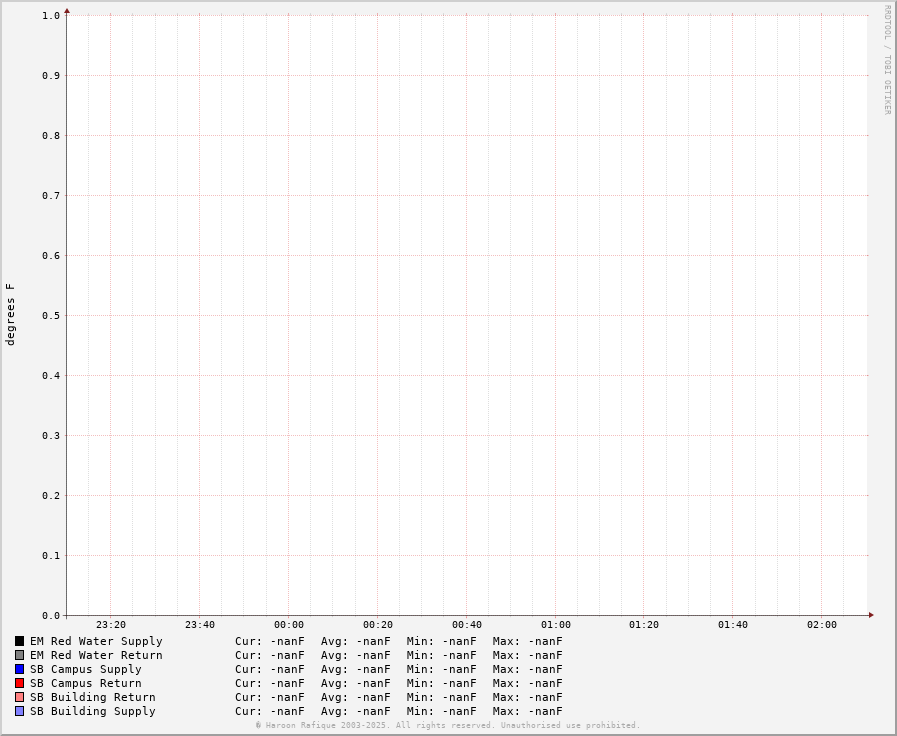Click the gray EM Red Water Return swatch

click(x=19, y=655)
